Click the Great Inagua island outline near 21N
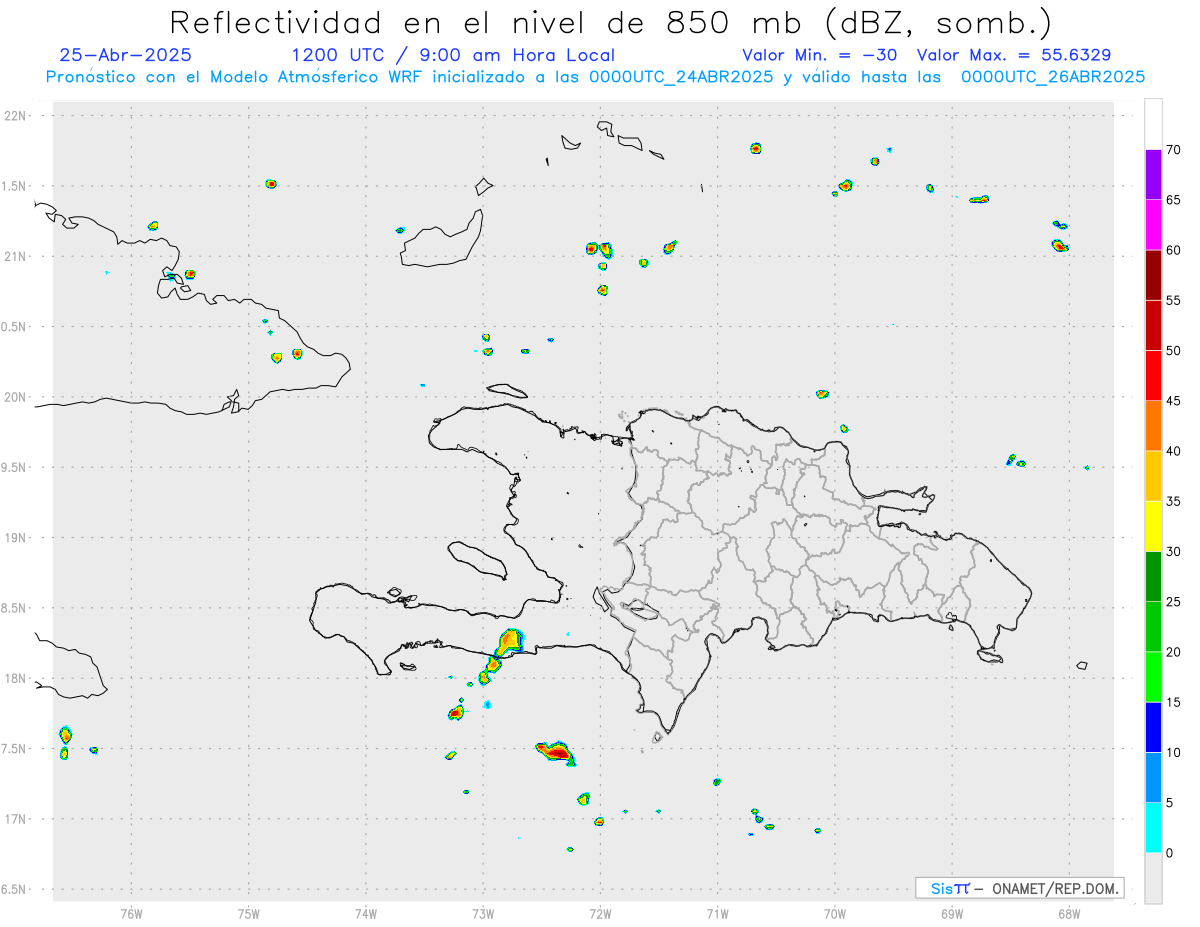Viewport: 1200px width, 927px height. coord(442,240)
